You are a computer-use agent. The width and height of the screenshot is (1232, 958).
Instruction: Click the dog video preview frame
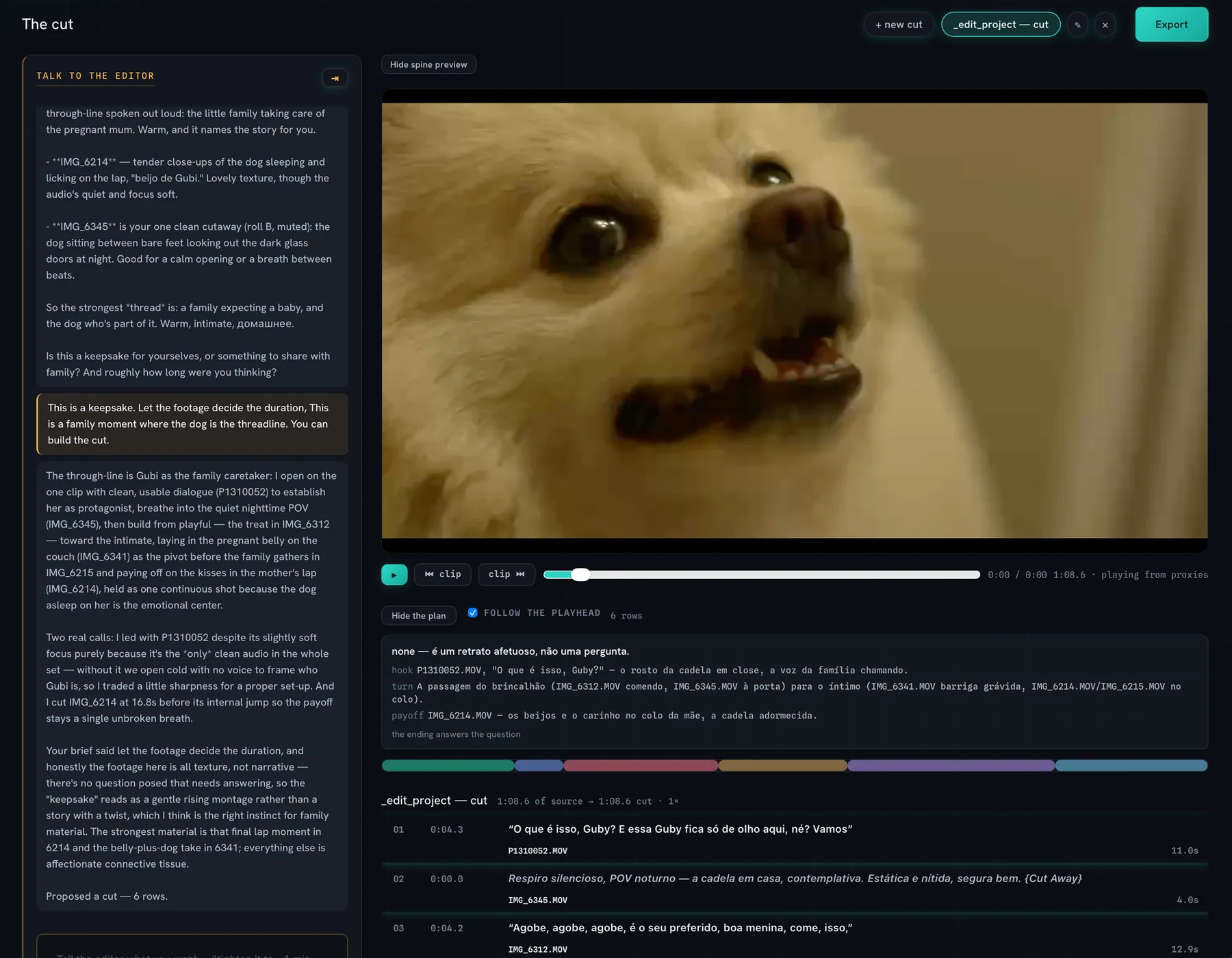795,320
